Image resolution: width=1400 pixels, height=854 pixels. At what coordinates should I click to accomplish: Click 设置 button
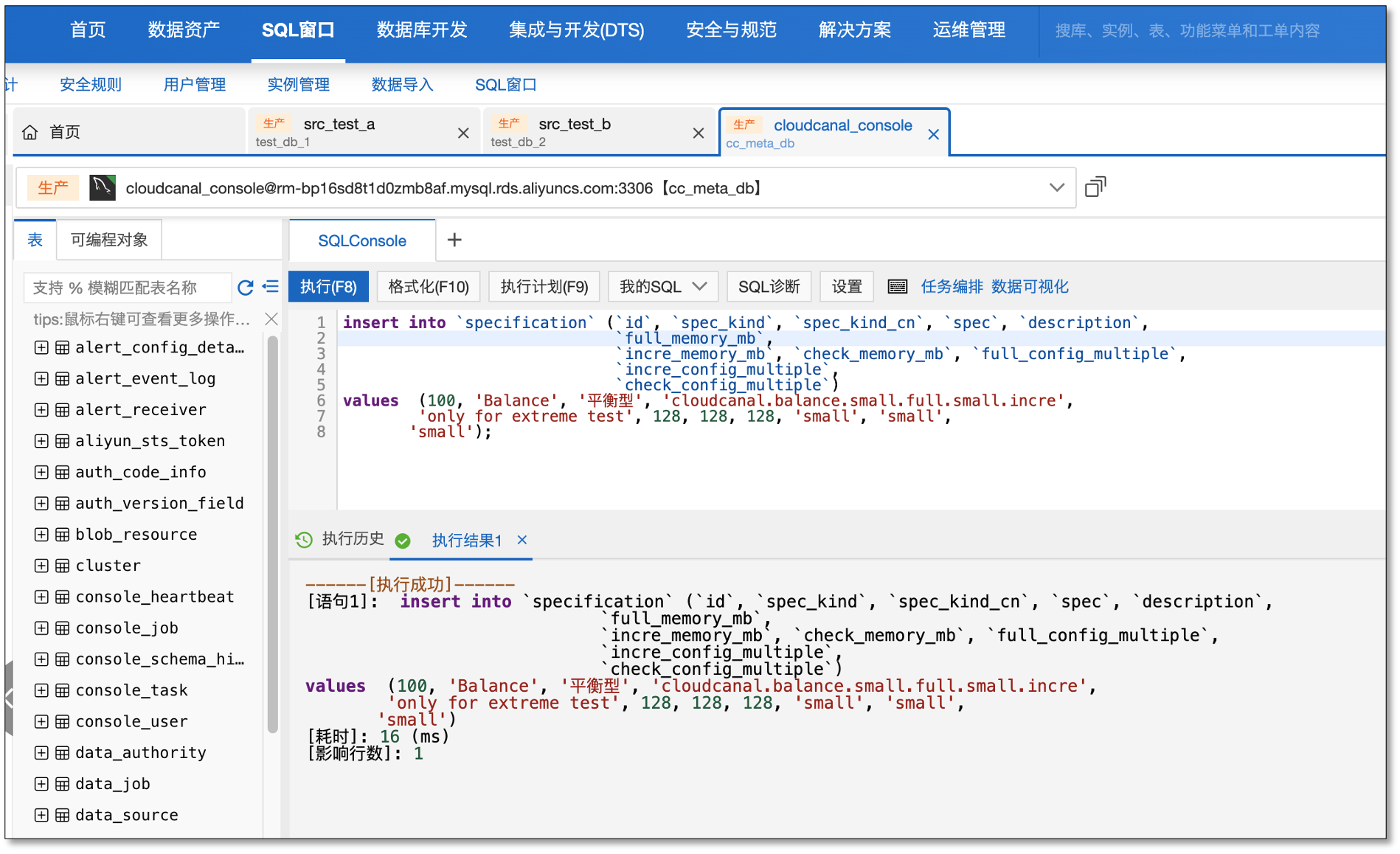click(x=847, y=286)
